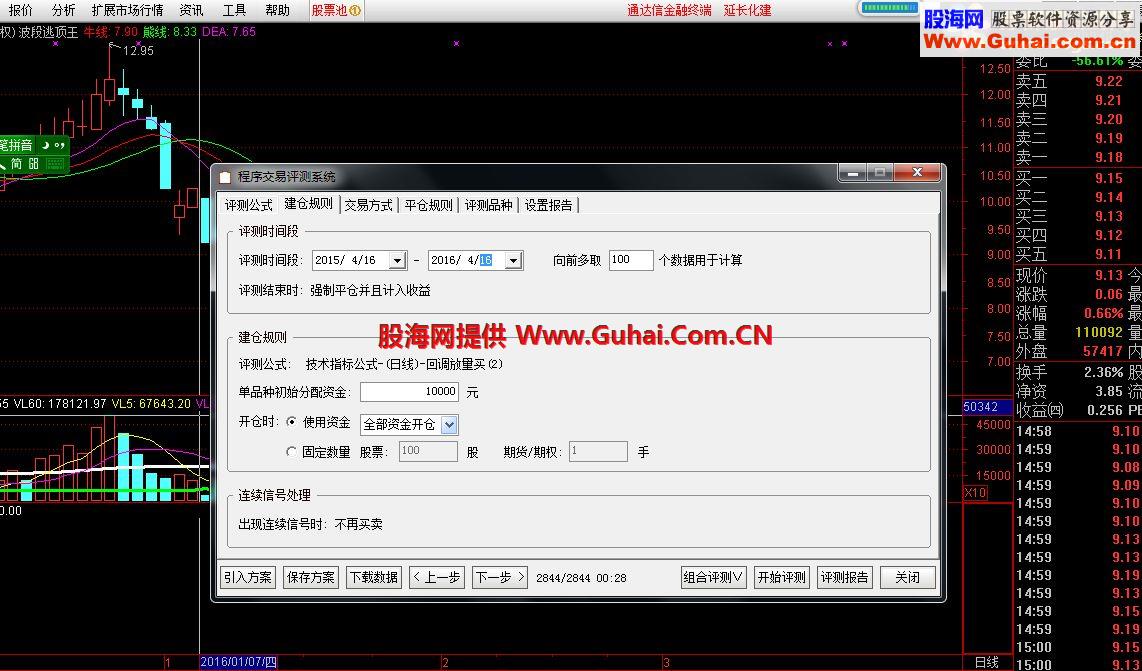
Task: Click the 卖一 price 9.18
Action: (x=1108, y=157)
